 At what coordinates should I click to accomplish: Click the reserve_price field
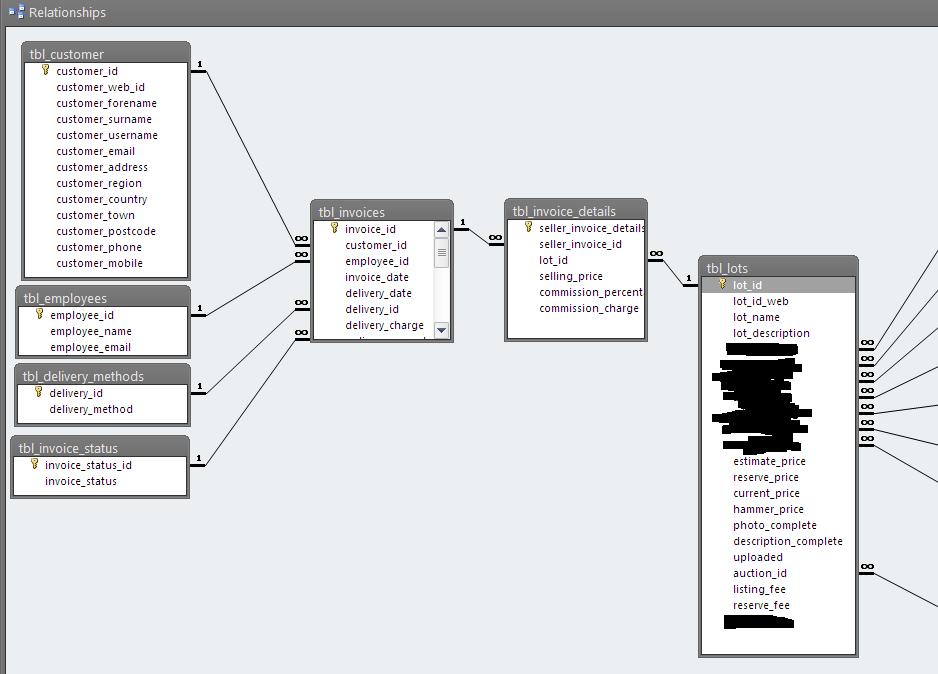pos(766,477)
